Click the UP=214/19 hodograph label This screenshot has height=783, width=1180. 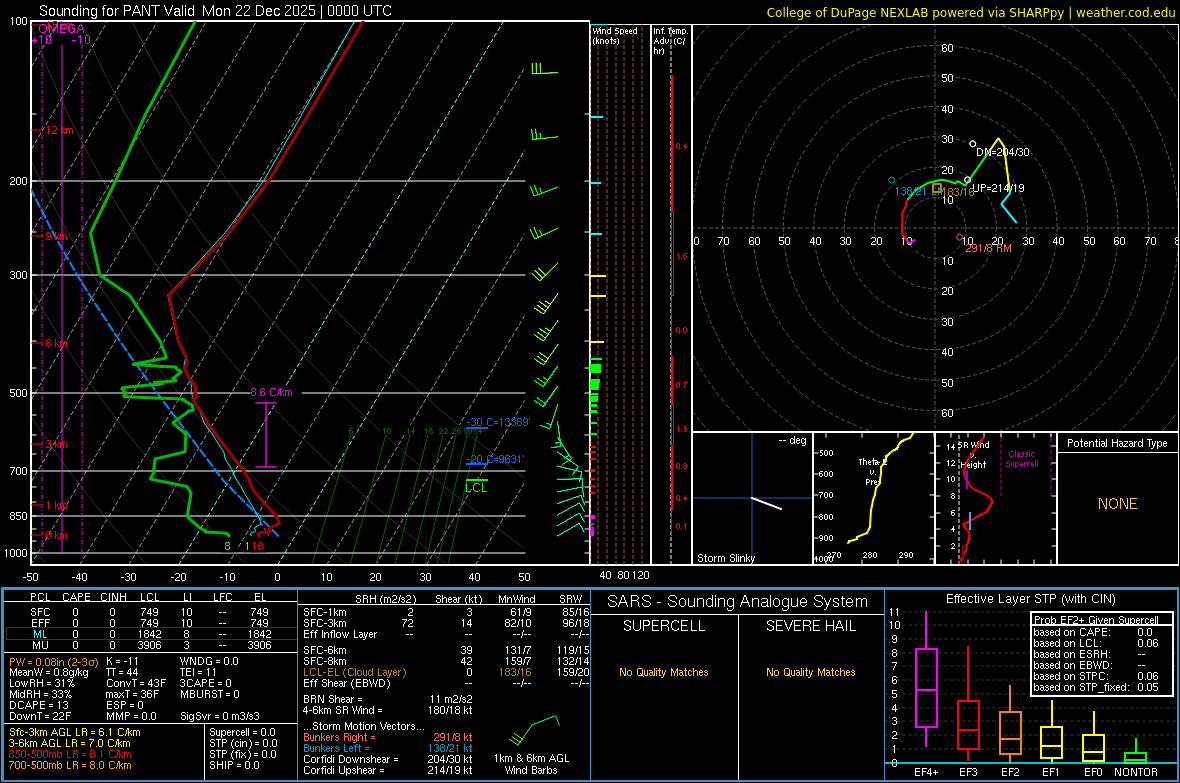tap(998, 188)
